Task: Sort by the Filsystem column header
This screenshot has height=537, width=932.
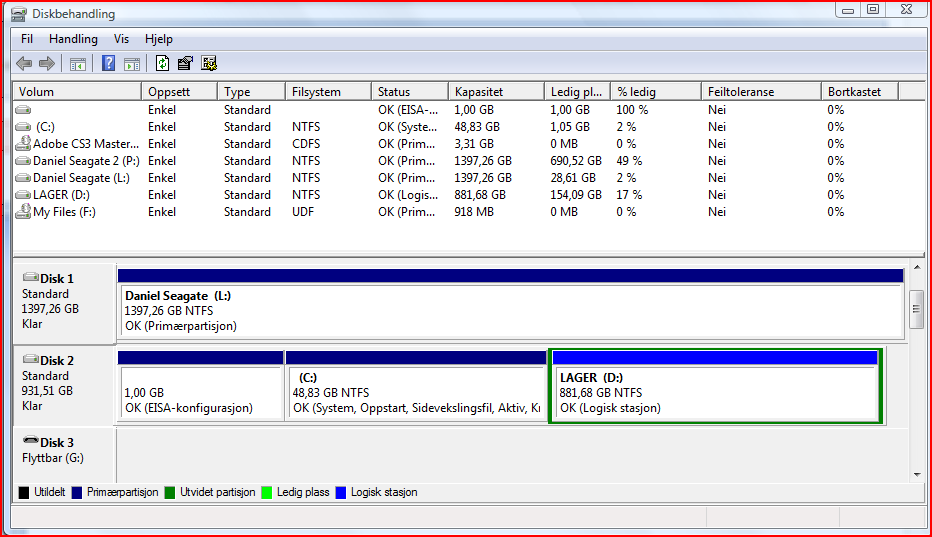Action: [328, 92]
